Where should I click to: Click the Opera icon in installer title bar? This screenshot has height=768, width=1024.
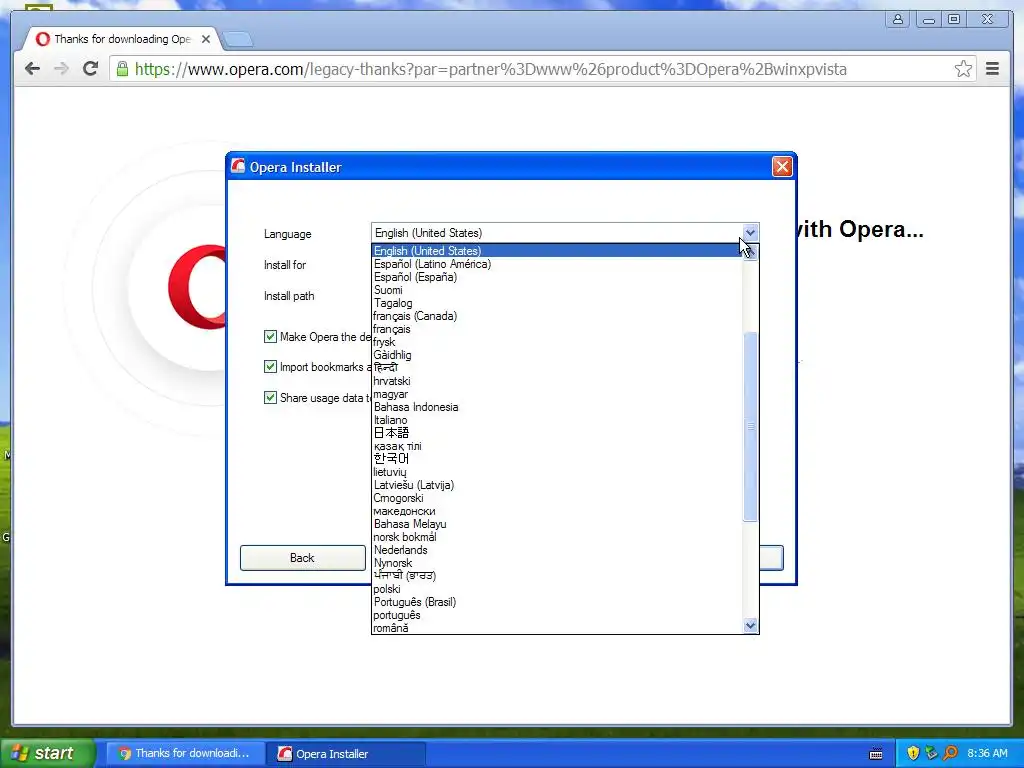238,167
